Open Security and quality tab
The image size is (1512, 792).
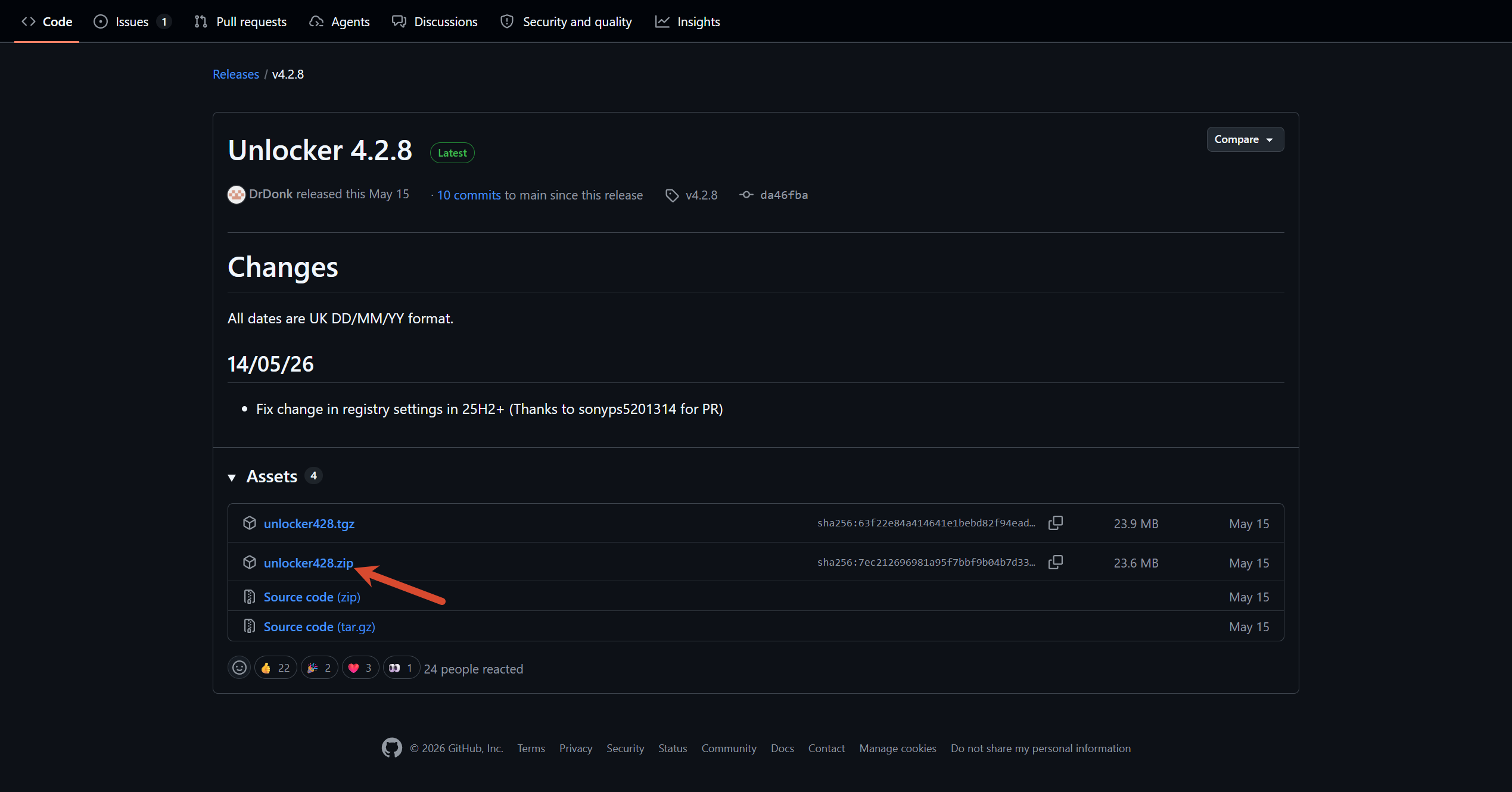pos(566,21)
